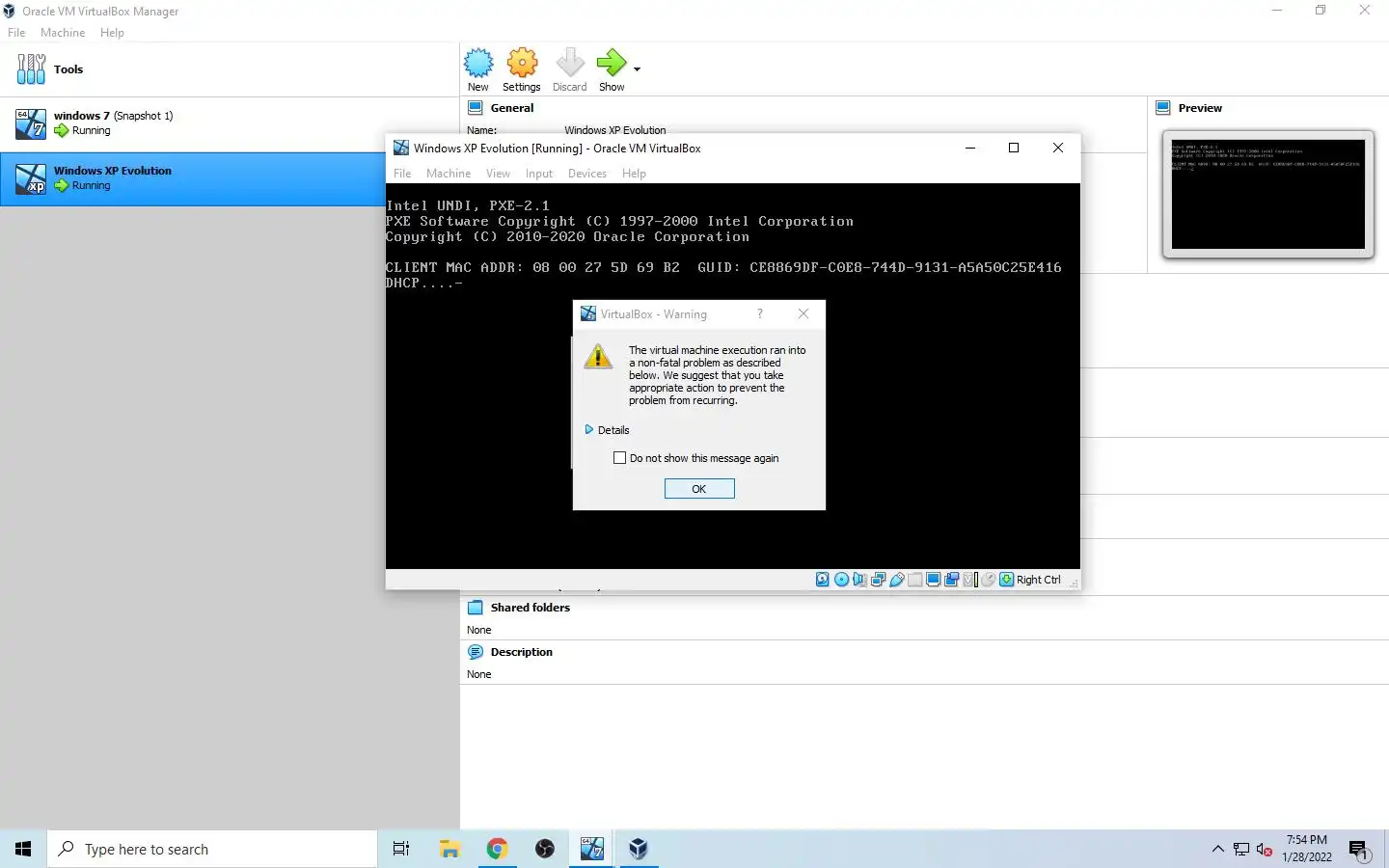Screen dimensions: 1389x868
Task: Click the muted volume tray icon
Action: tap(1265, 850)
